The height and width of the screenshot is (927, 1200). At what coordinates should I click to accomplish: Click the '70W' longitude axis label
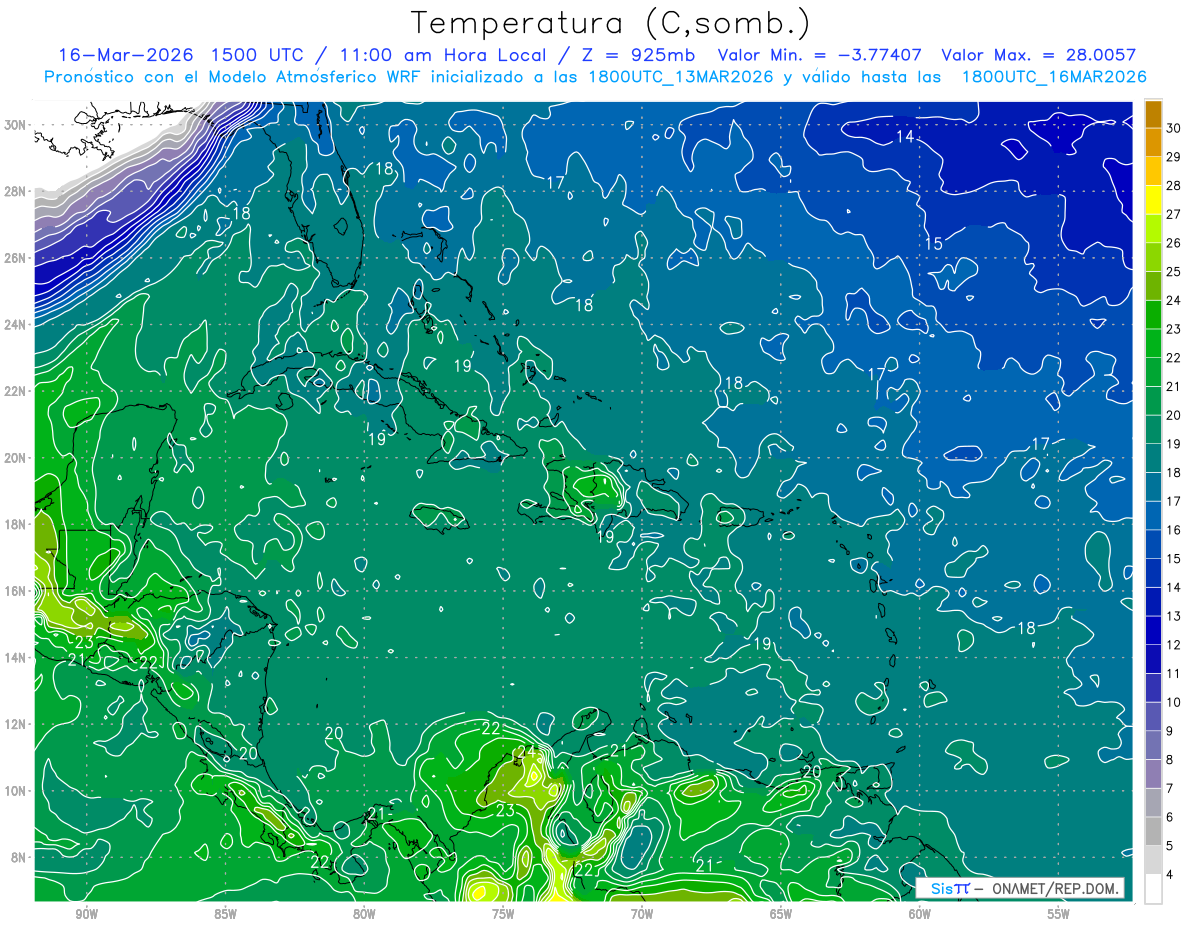coord(642,914)
